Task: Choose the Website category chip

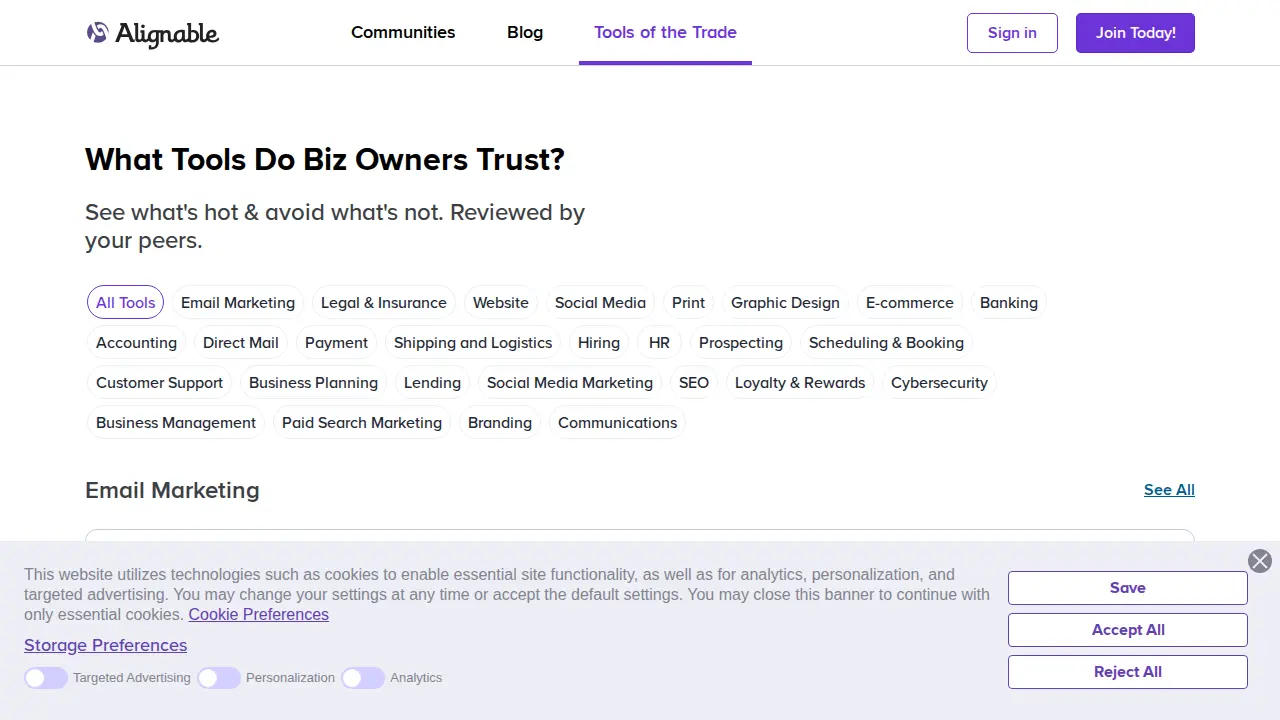Action: click(501, 302)
